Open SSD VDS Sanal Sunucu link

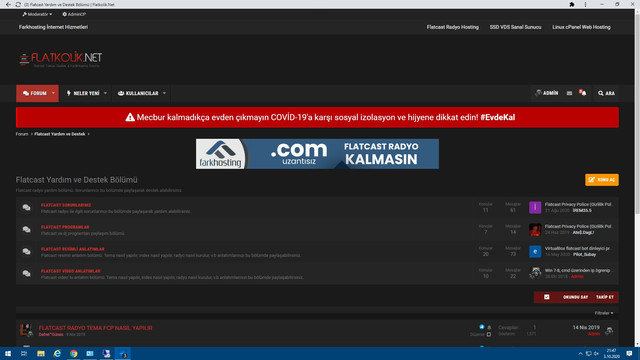point(516,27)
